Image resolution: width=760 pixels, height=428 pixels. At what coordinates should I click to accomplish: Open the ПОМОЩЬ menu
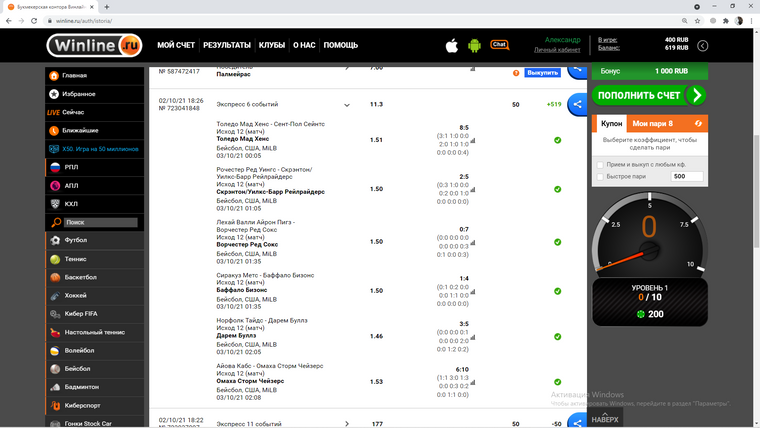(x=341, y=45)
